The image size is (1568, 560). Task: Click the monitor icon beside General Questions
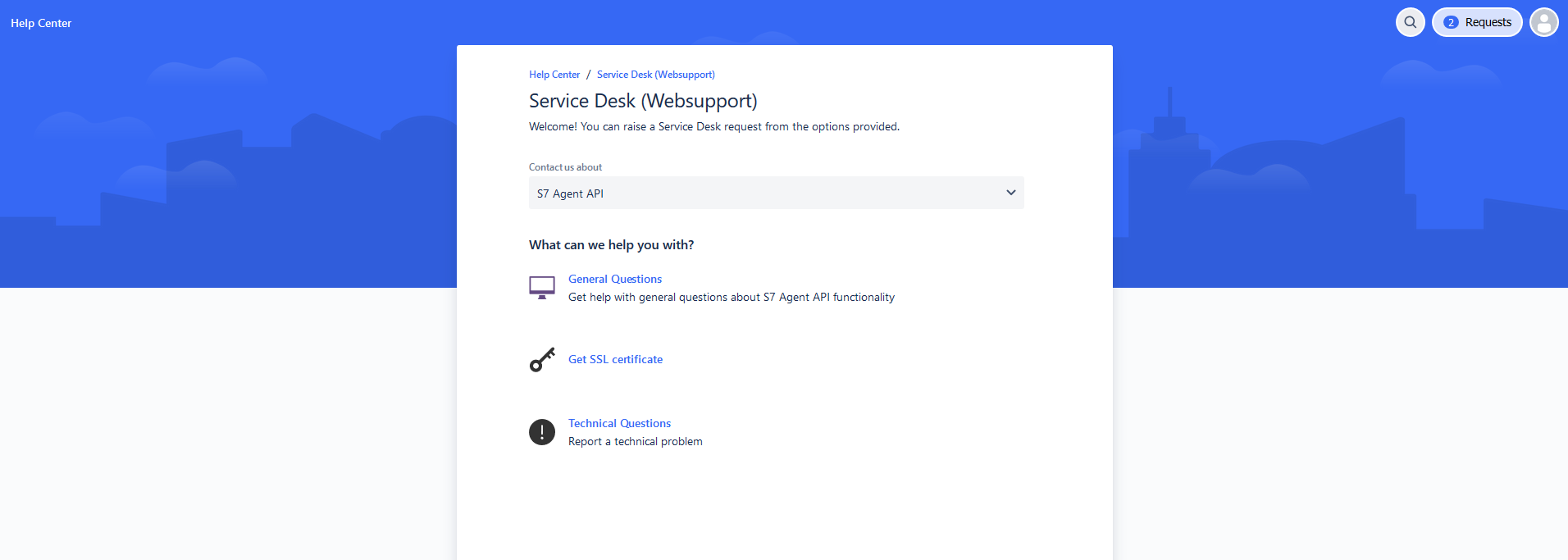point(542,288)
